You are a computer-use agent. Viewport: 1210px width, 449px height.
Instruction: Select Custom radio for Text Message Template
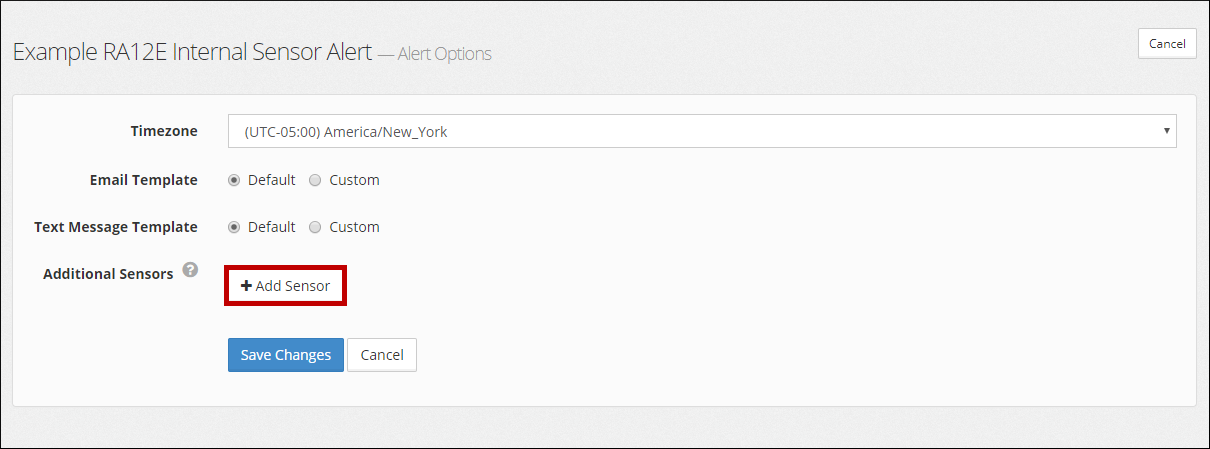coord(315,227)
